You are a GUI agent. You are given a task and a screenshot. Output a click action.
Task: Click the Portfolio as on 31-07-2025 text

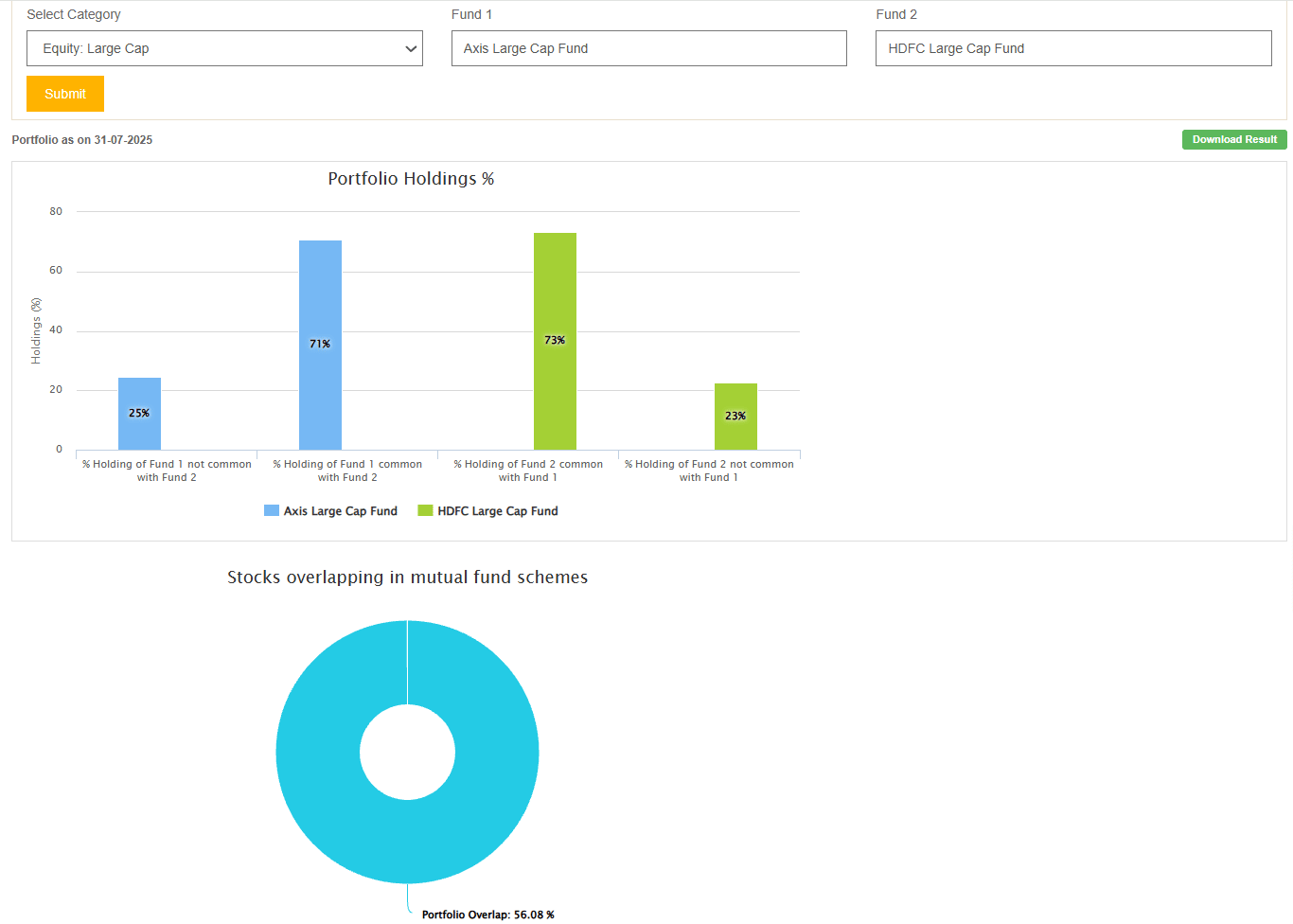[x=82, y=140]
